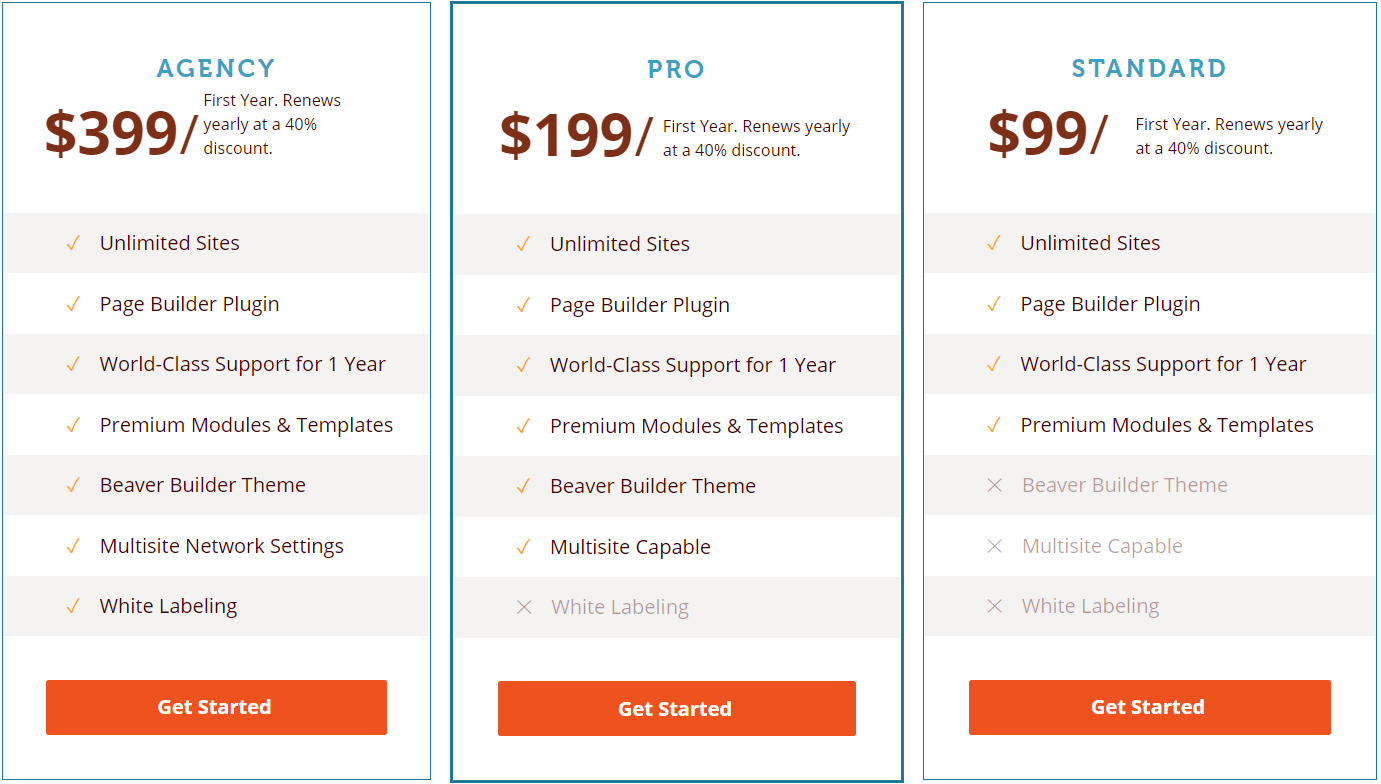Select the STANDARD plan heading
Viewport: 1381px width, 784px height.
point(1148,68)
